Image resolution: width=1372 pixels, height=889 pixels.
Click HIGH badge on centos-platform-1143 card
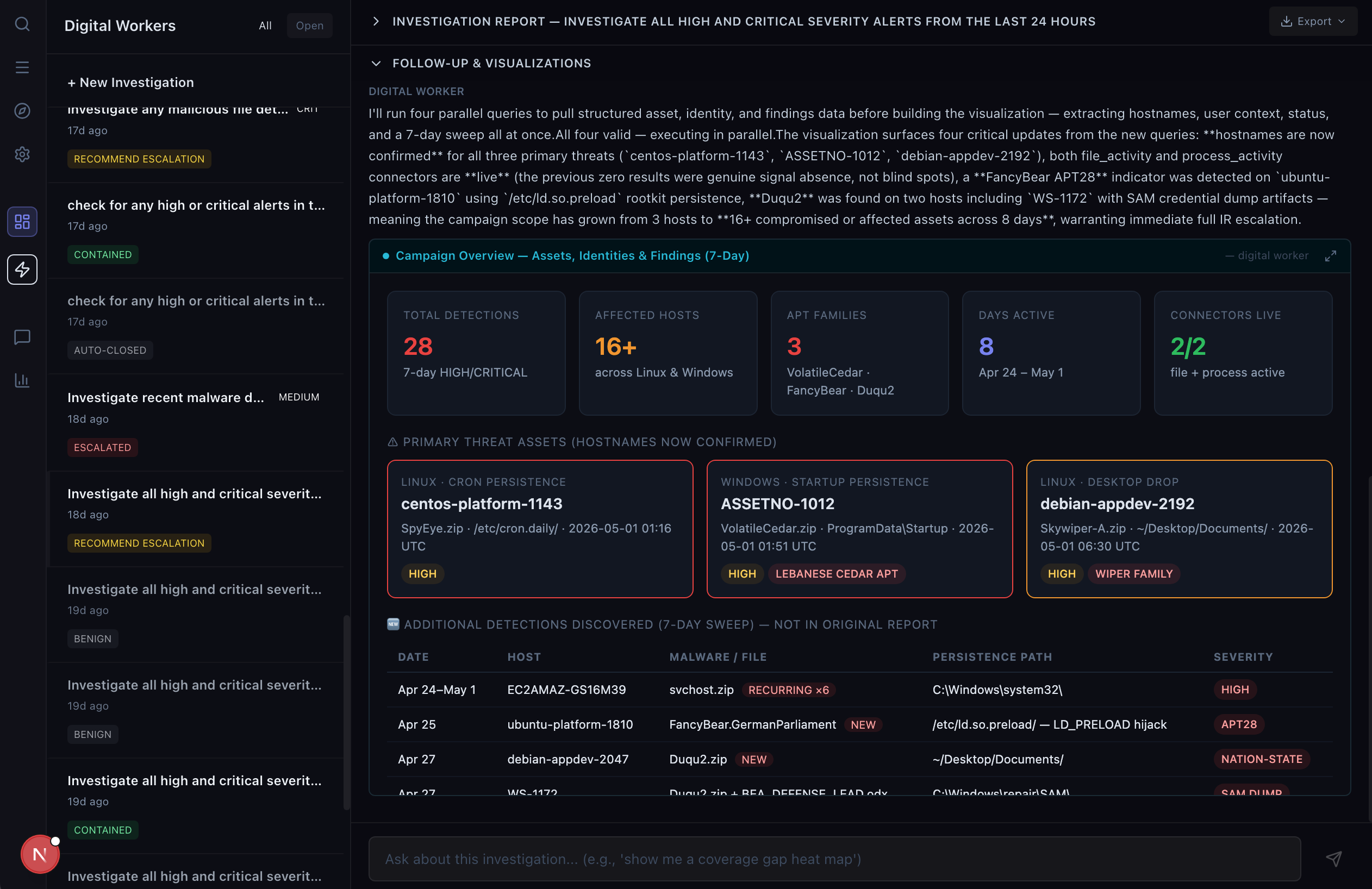(x=422, y=573)
